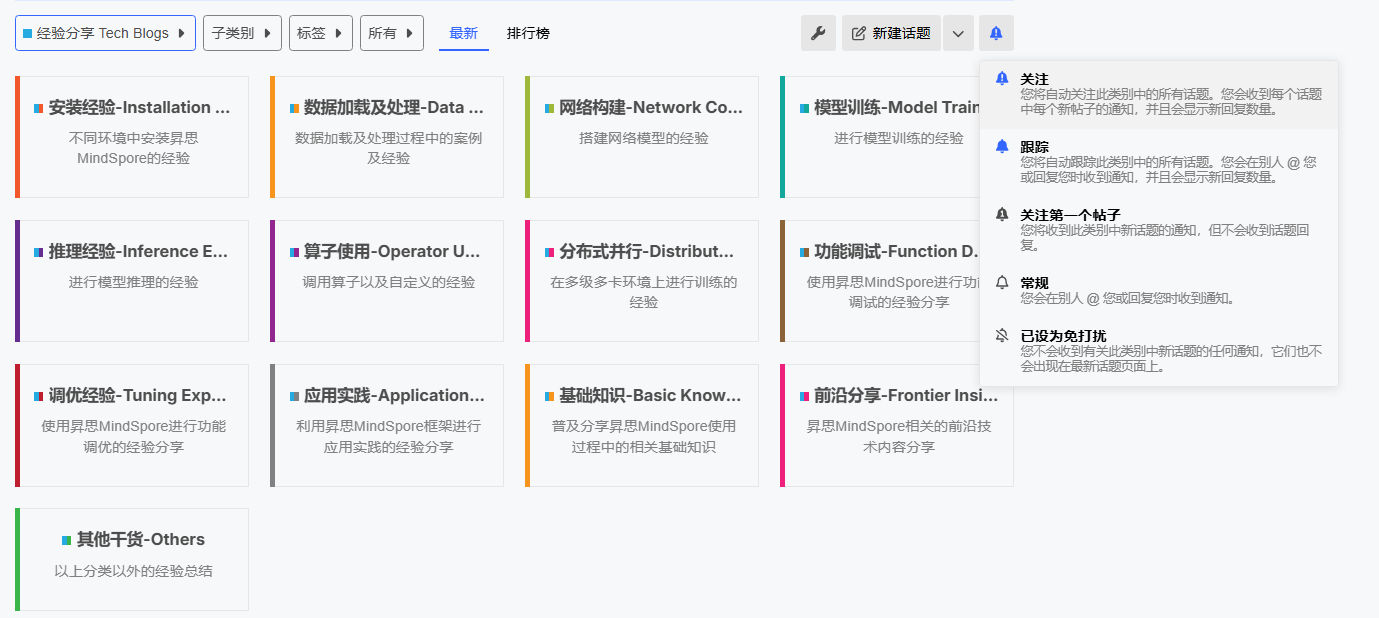The image size is (1379, 618).
Task: Click the blue notification bell button
Action: click(996, 33)
